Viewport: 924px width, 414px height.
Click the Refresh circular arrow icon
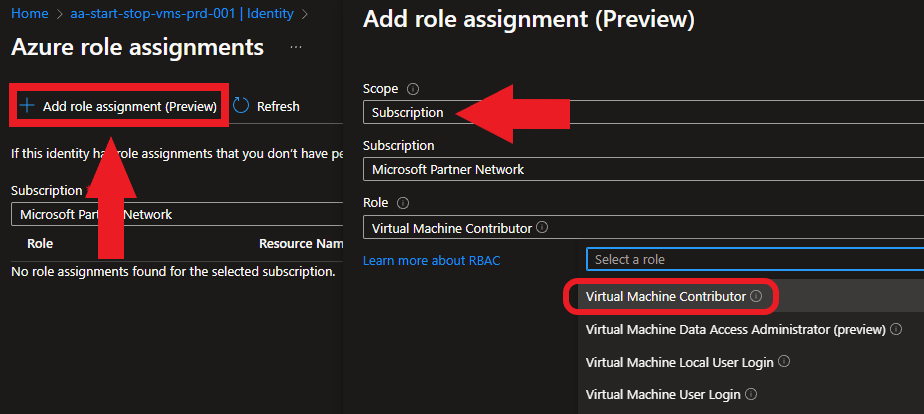241,106
